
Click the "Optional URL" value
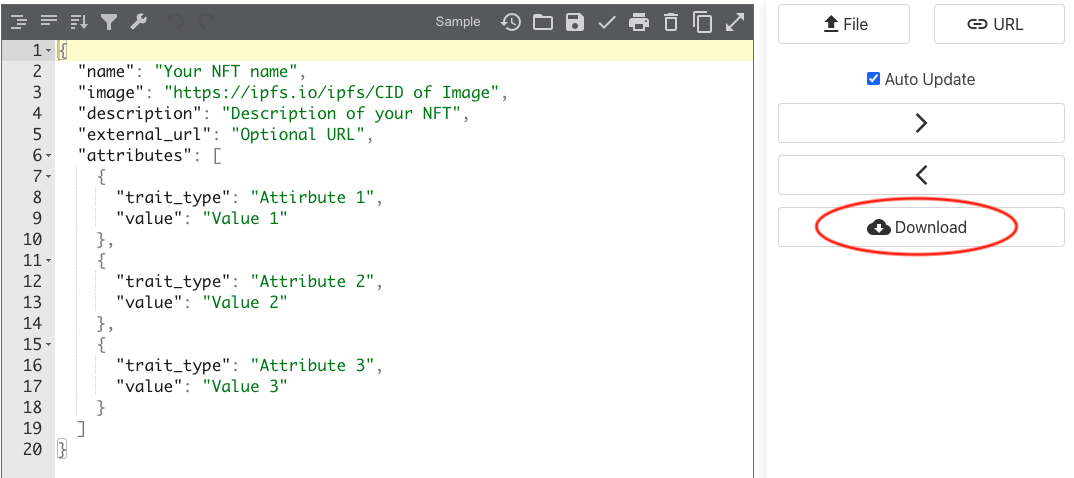pyautogui.click(x=299, y=134)
